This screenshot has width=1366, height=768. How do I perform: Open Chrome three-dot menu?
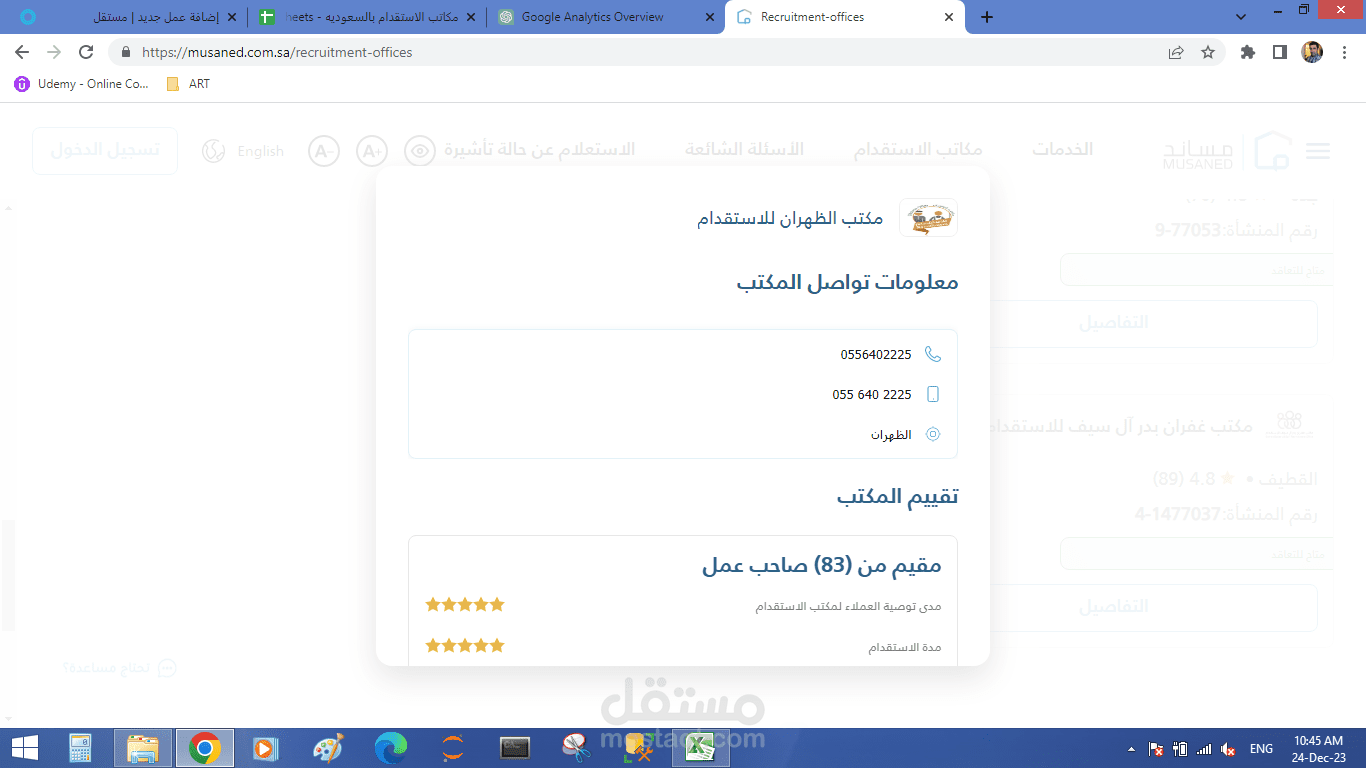tap(1344, 52)
